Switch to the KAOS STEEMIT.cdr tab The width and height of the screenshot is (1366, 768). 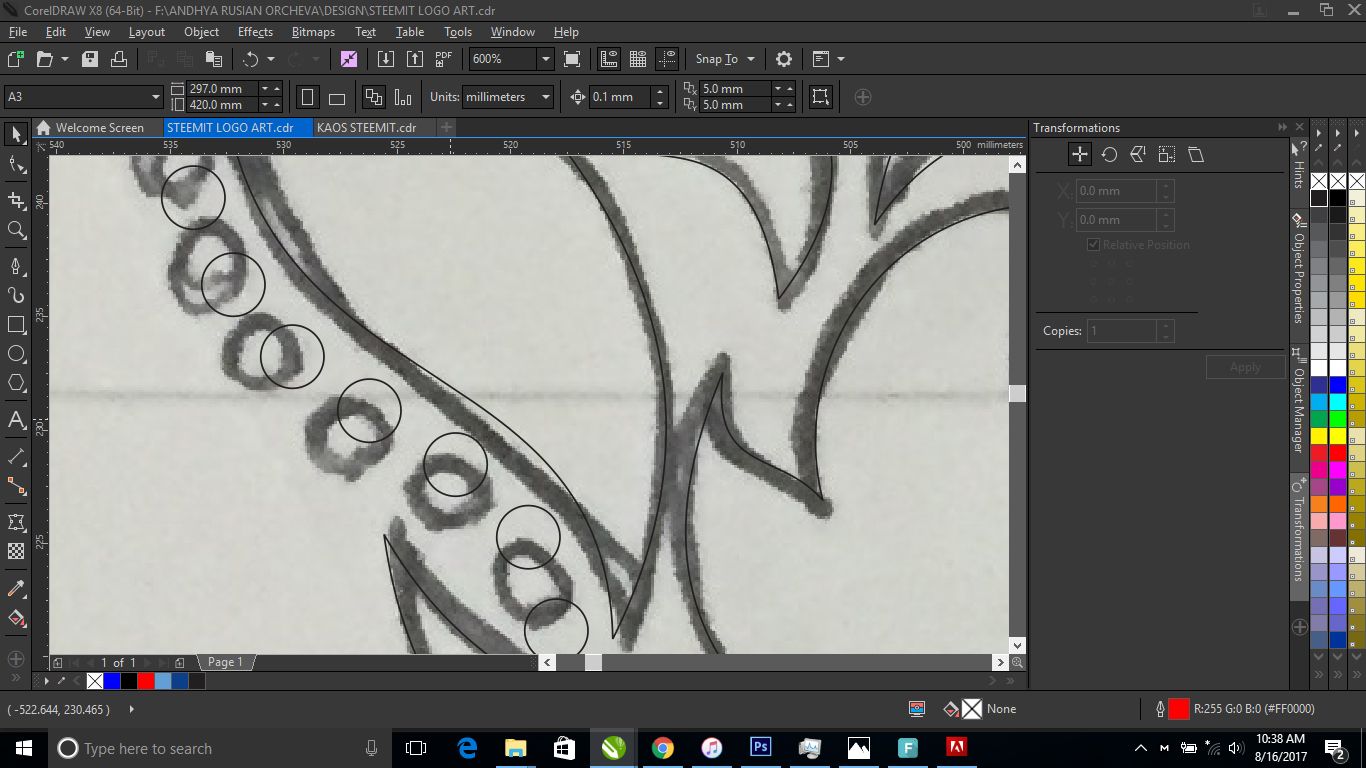click(x=366, y=127)
